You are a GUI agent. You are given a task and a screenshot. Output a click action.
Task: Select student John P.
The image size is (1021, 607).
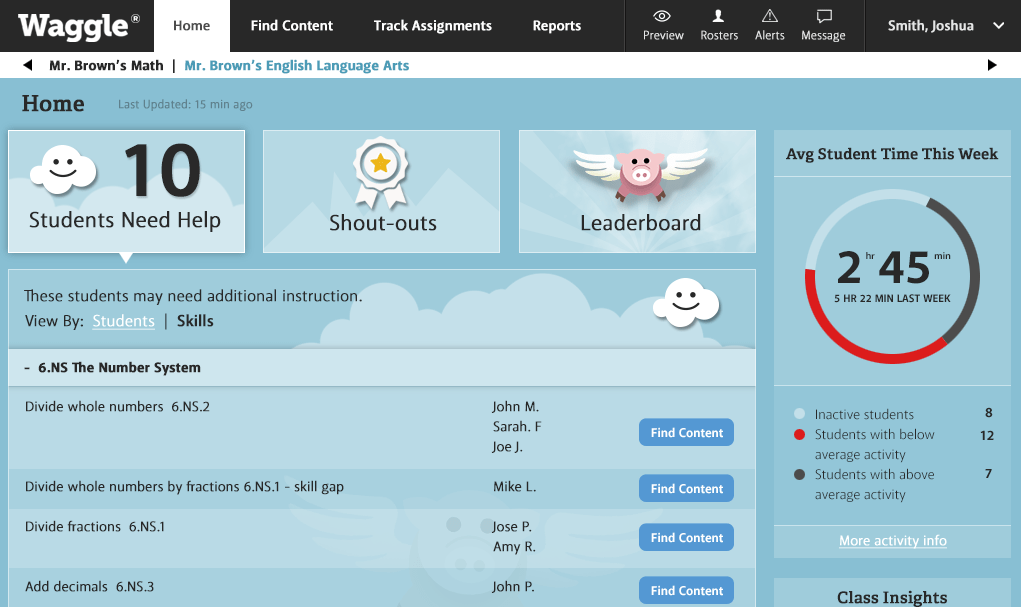point(513,587)
